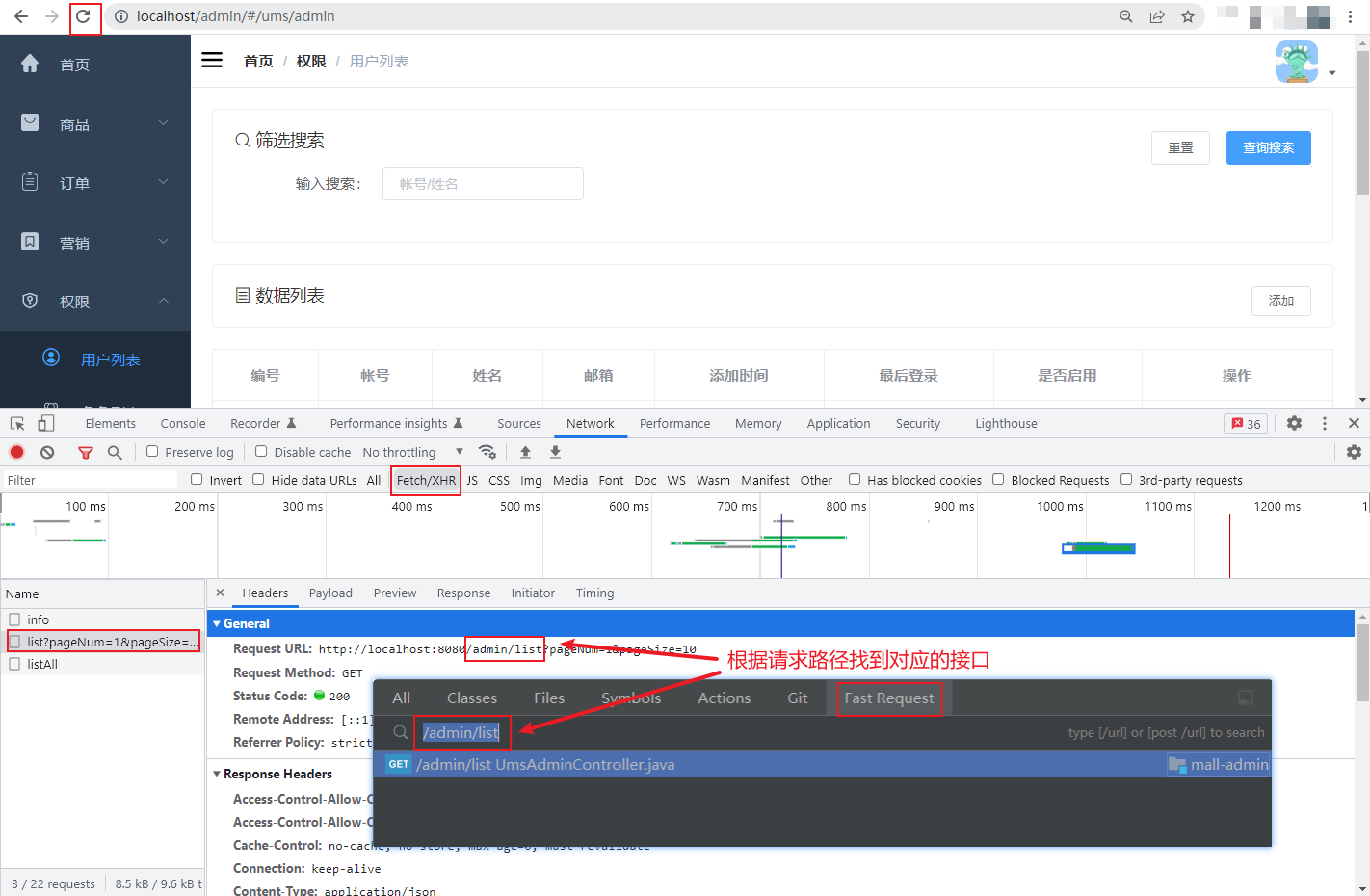This screenshot has height=896, width=1370.
Task: Expand the 商品 sidebar menu
Action: (95, 123)
